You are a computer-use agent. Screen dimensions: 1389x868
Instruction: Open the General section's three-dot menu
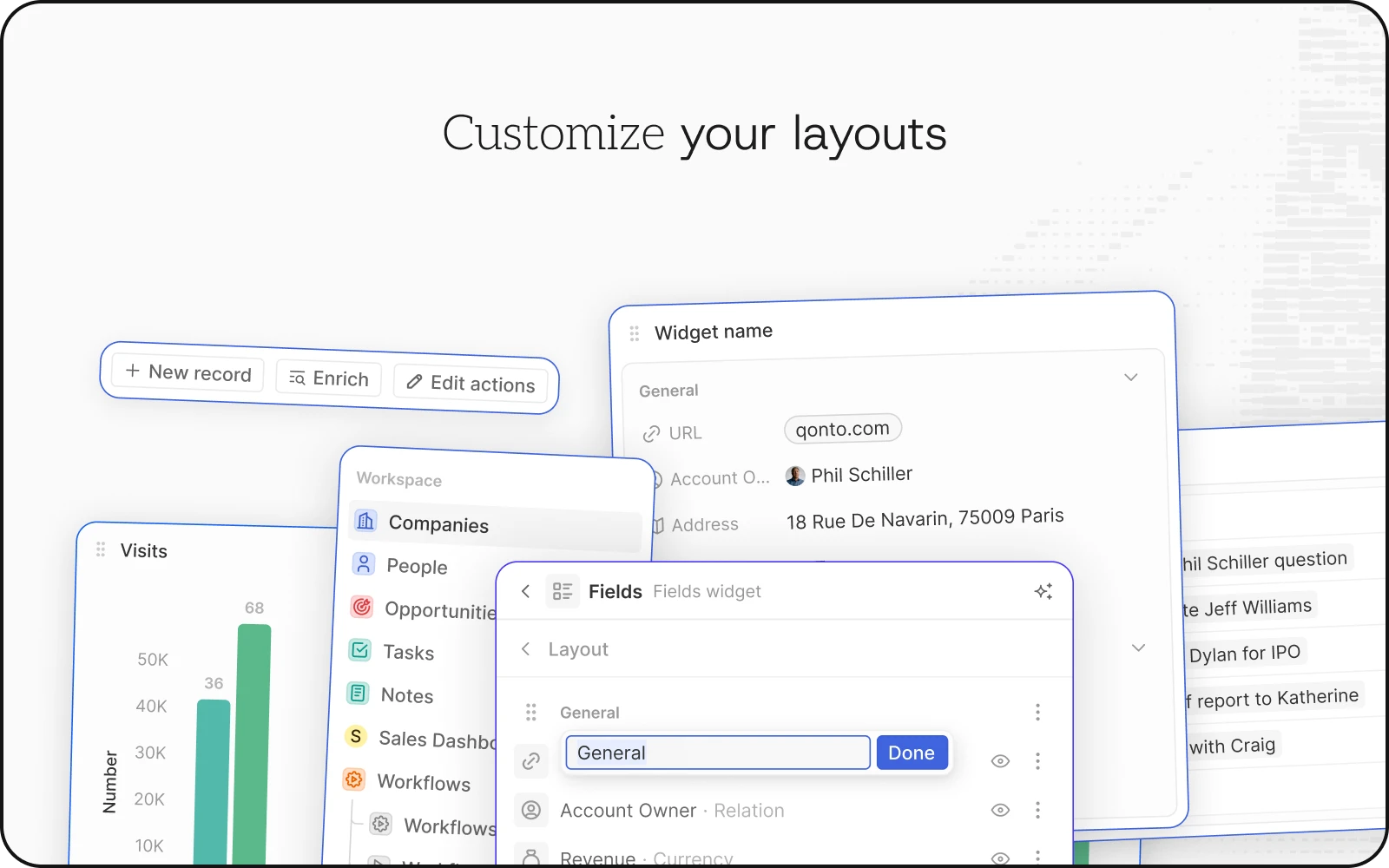coord(1037,713)
